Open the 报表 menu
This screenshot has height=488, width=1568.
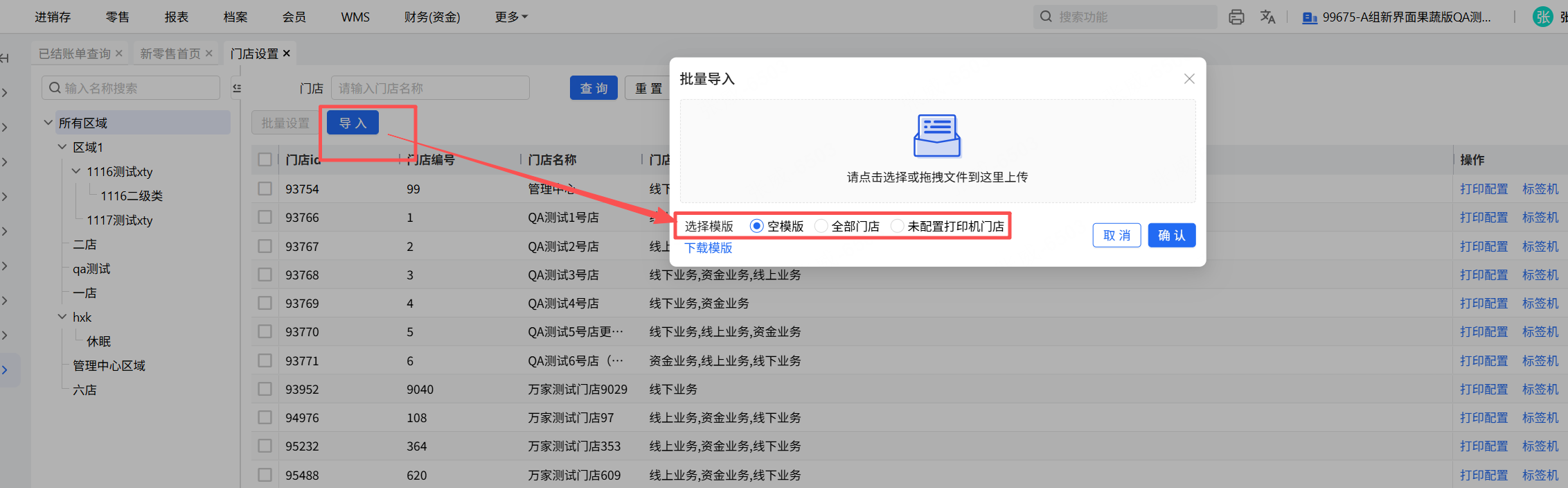point(176,17)
